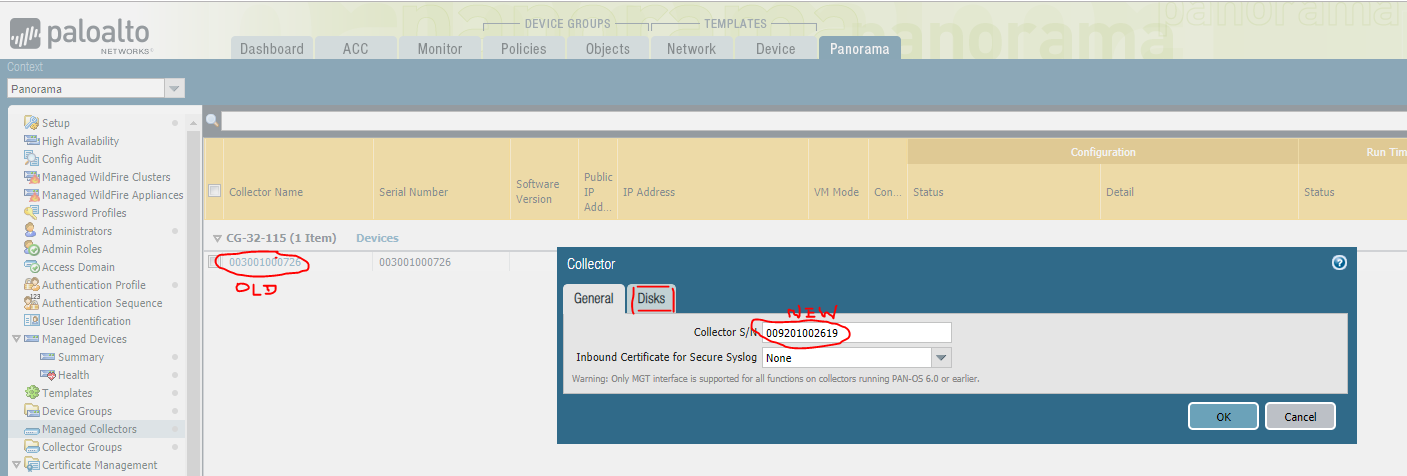Click the Certificate Management icon
Image resolution: width=1407 pixels, height=476 pixels.
click(x=32, y=465)
